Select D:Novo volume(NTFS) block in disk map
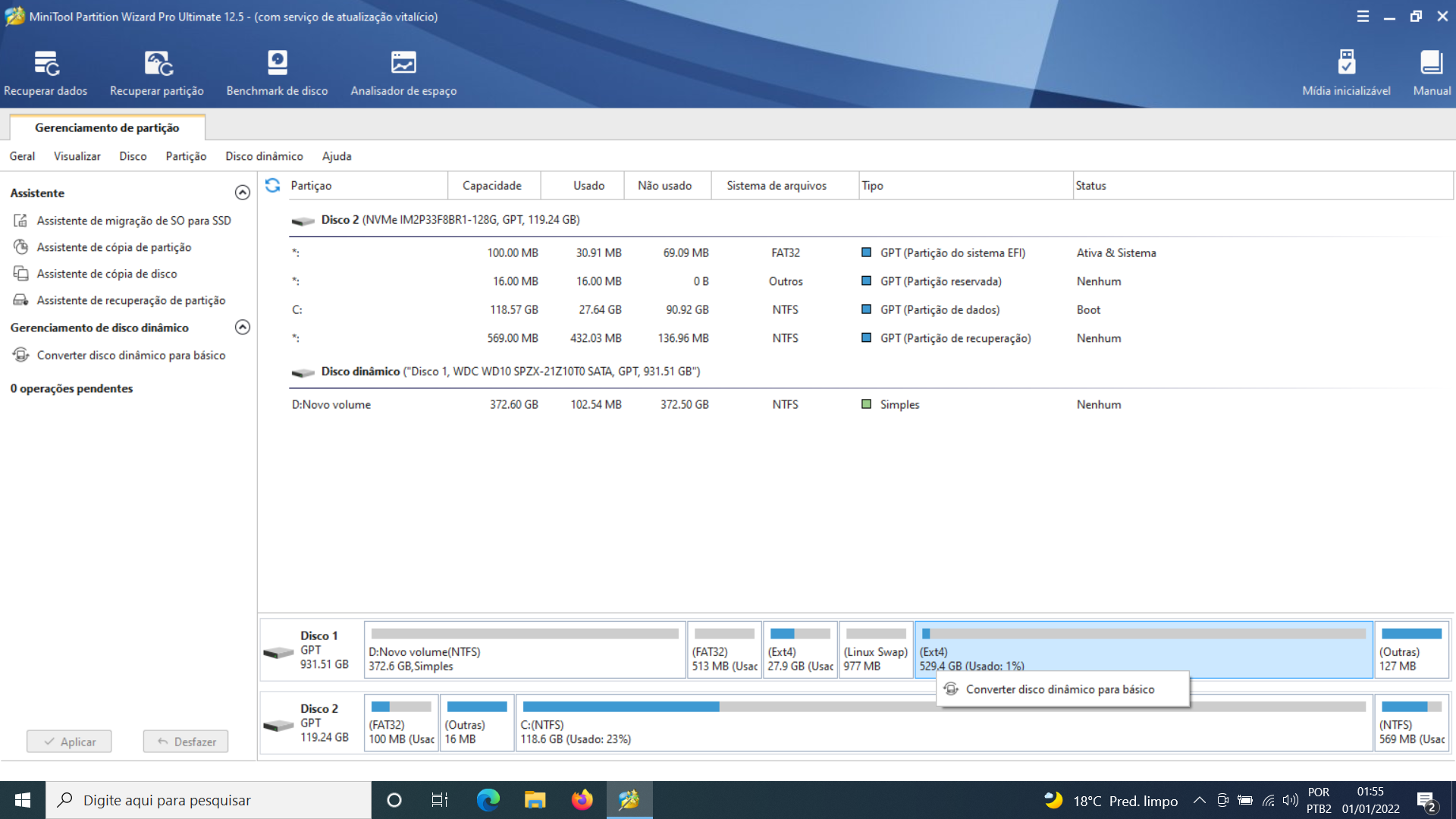This screenshot has height=819, width=1456. coord(525,650)
